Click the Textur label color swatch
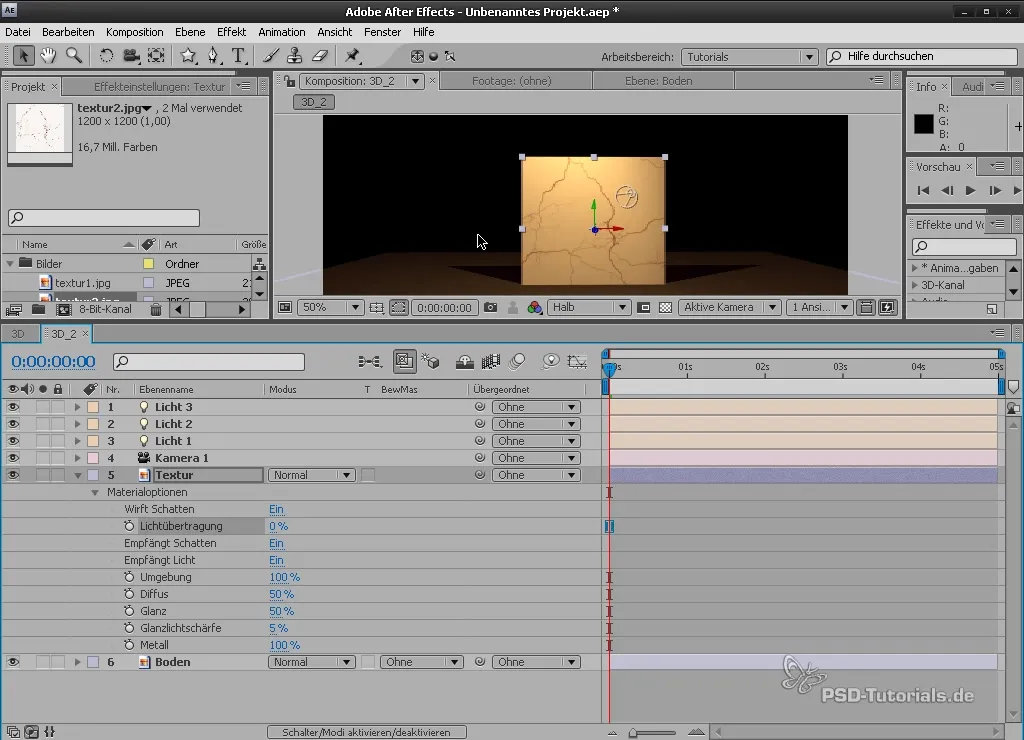1024x740 pixels. (x=93, y=475)
